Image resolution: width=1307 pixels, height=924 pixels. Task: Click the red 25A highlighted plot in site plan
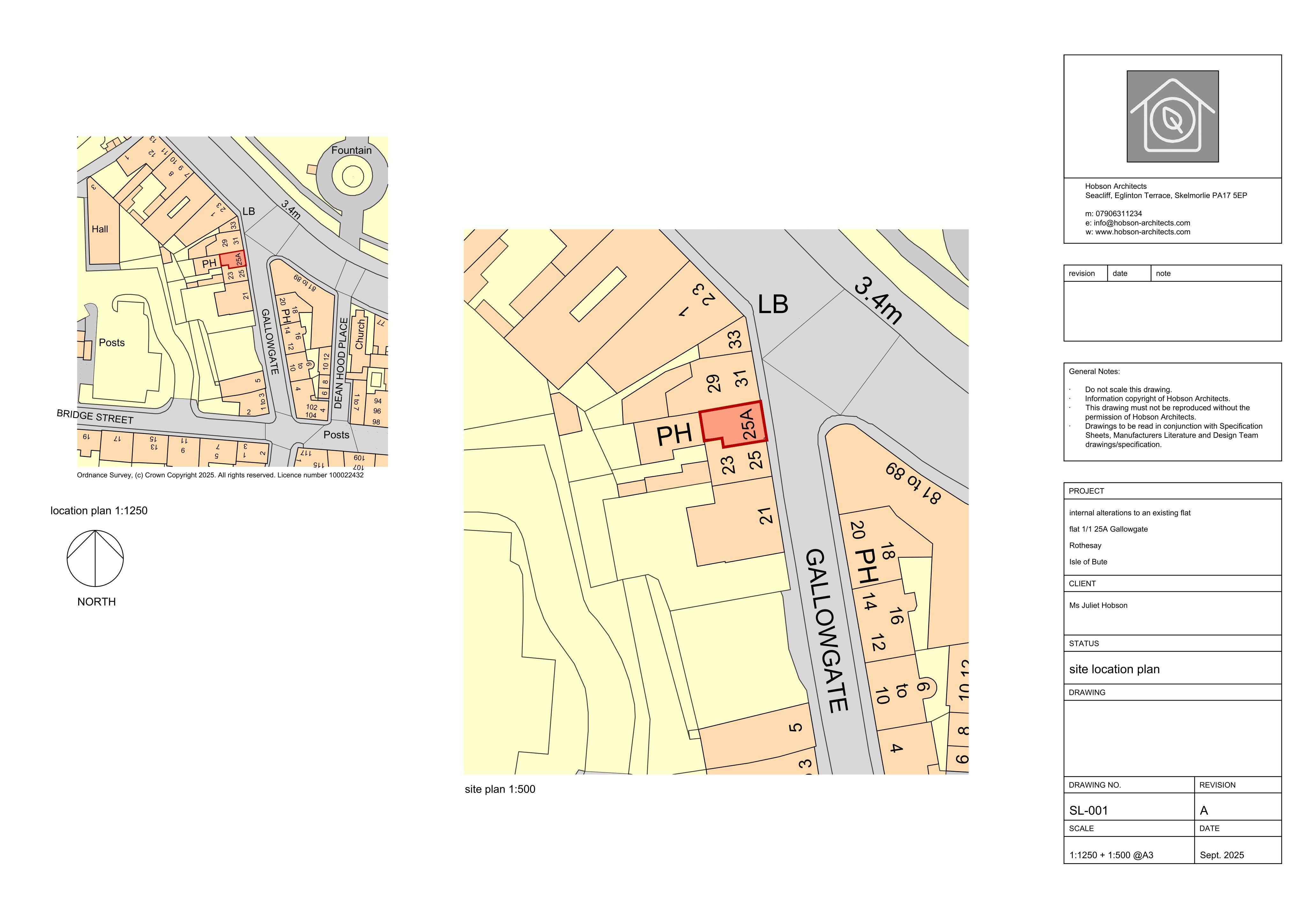pos(734,424)
